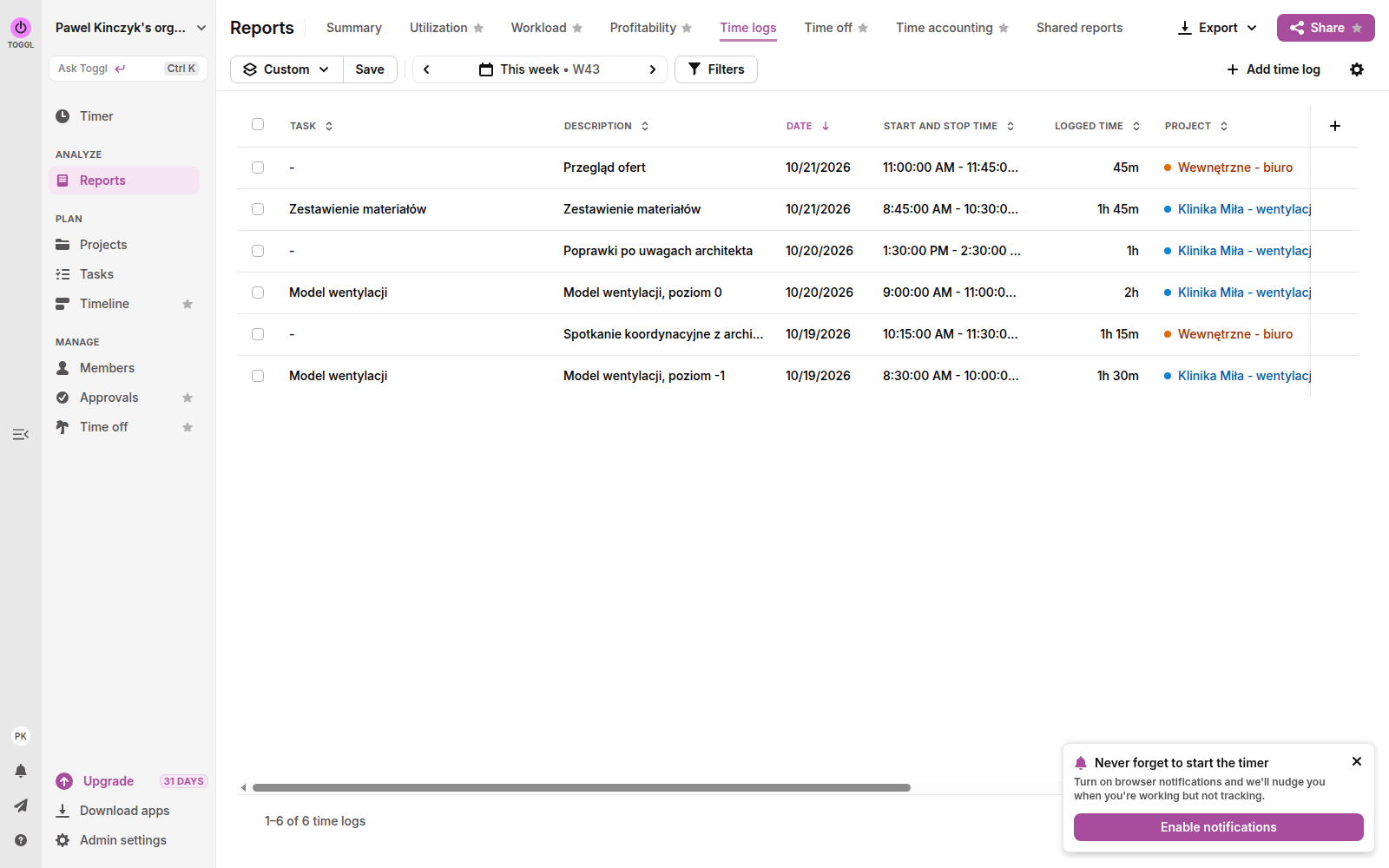The image size is (1389, 868).
Task: Check the Przegląd ofert row
Action: click(258, 168)
